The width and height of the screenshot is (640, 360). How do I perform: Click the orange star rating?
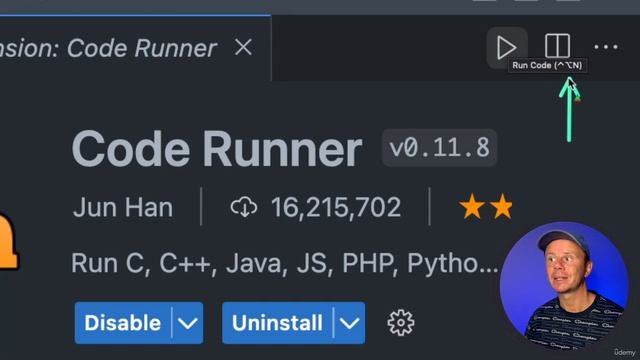486,207
